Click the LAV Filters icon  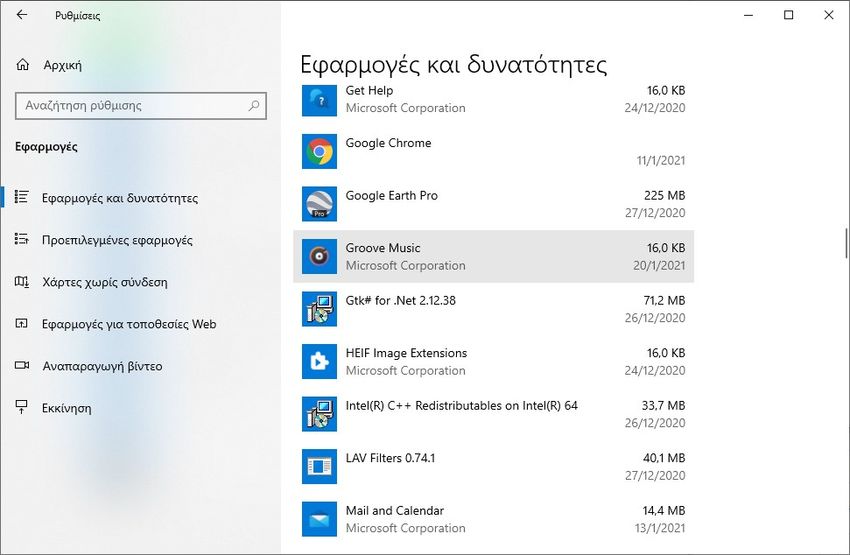pyautogui.click(x=319, y=466)
